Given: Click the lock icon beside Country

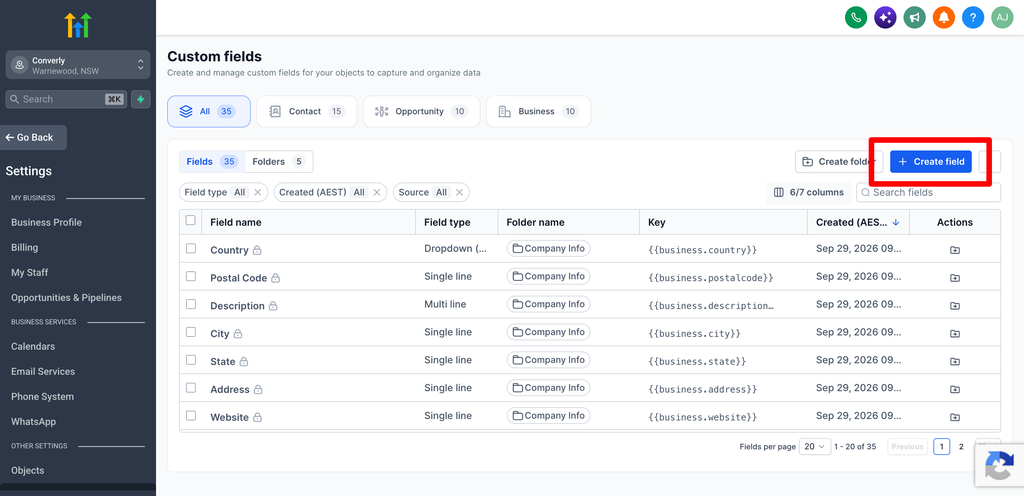Looking at the screenshot, I should (x=257, y=250).
